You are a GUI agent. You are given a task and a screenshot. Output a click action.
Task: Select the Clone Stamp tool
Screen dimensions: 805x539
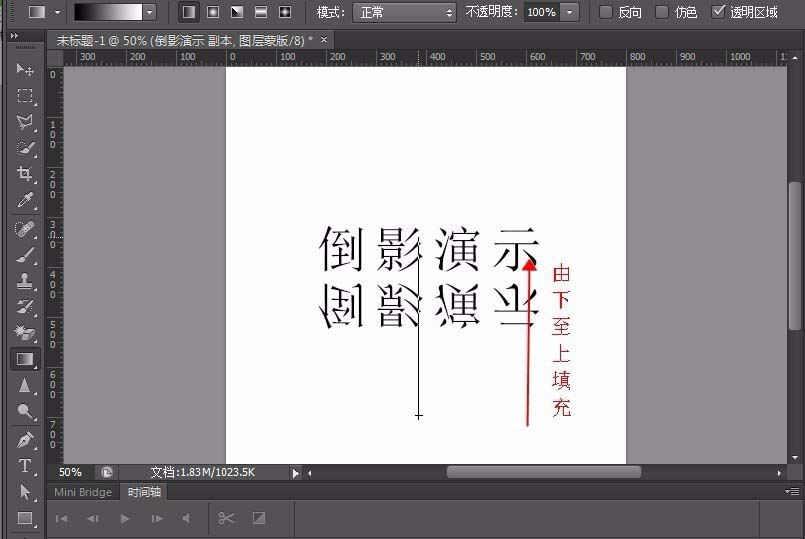[x=25, y=281]
